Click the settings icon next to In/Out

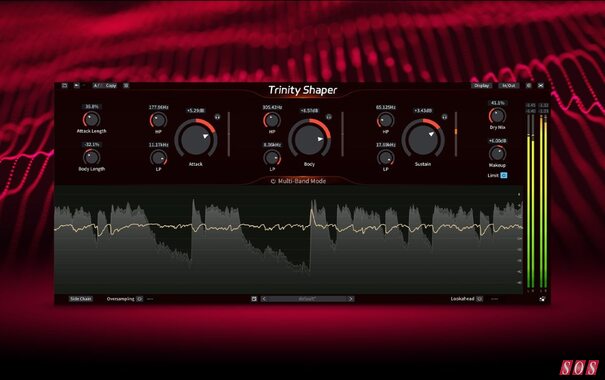(529, 86)
